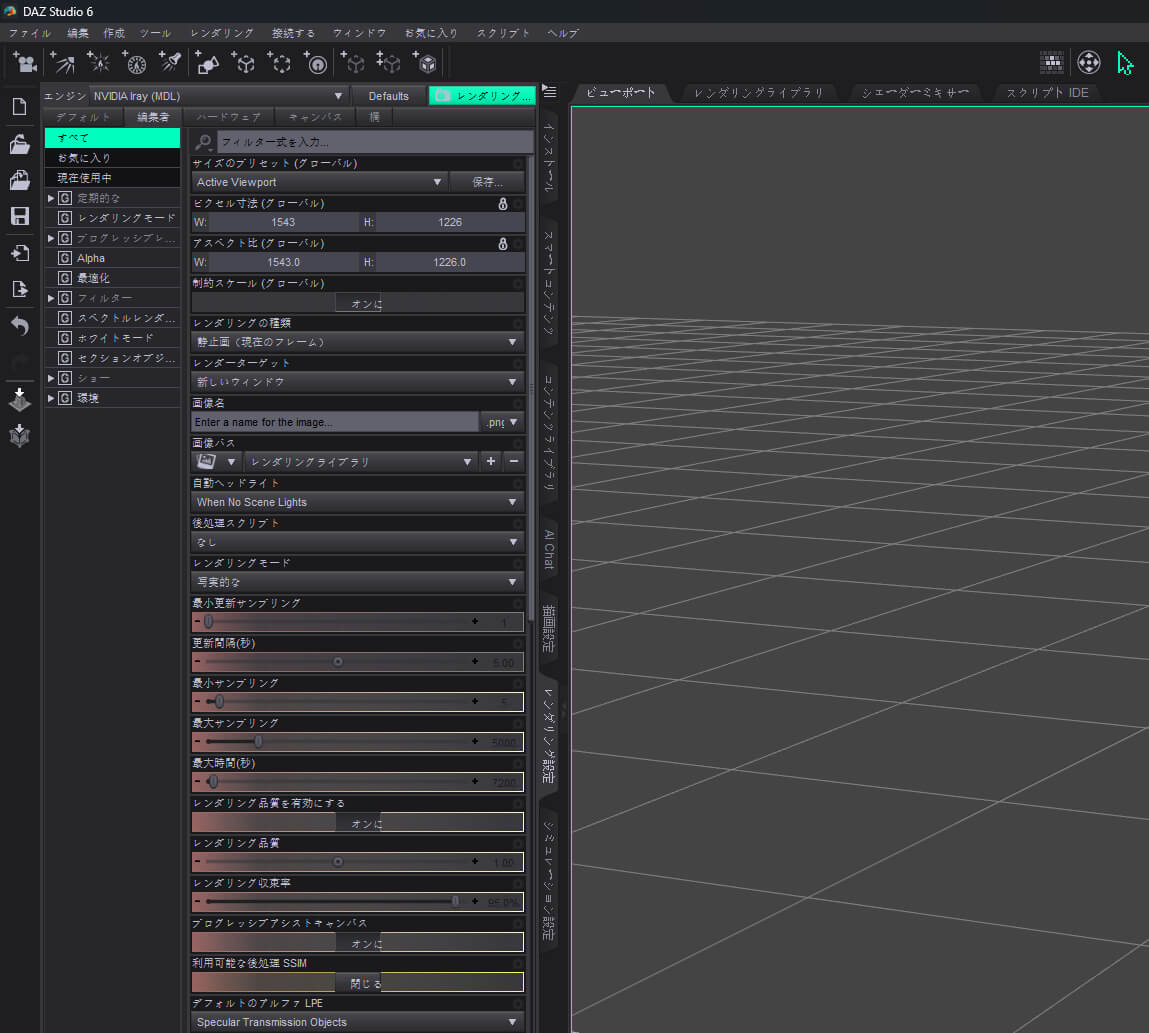The width and height of the screenshot is (1149, 1033).
Task: Open the pane options menu icon
Action: tap(550, 92)
